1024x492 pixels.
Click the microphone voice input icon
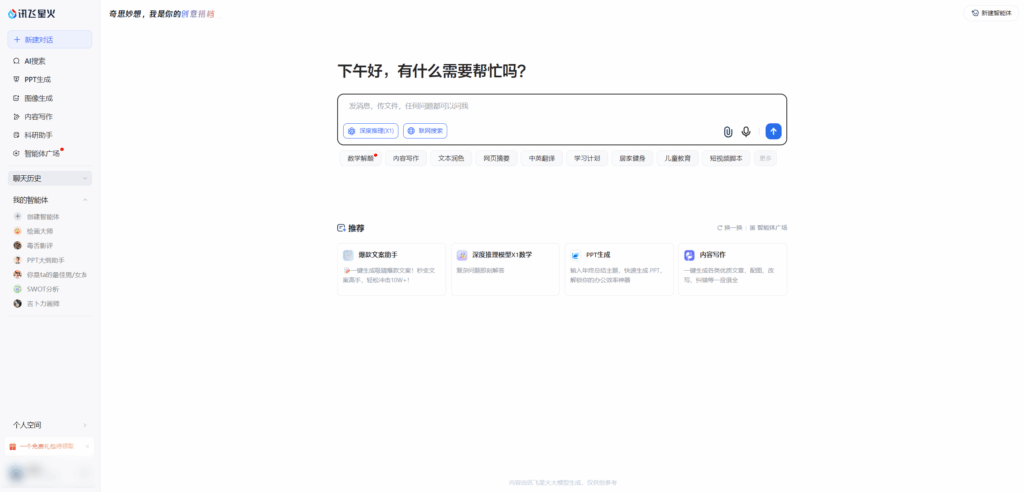746,131
